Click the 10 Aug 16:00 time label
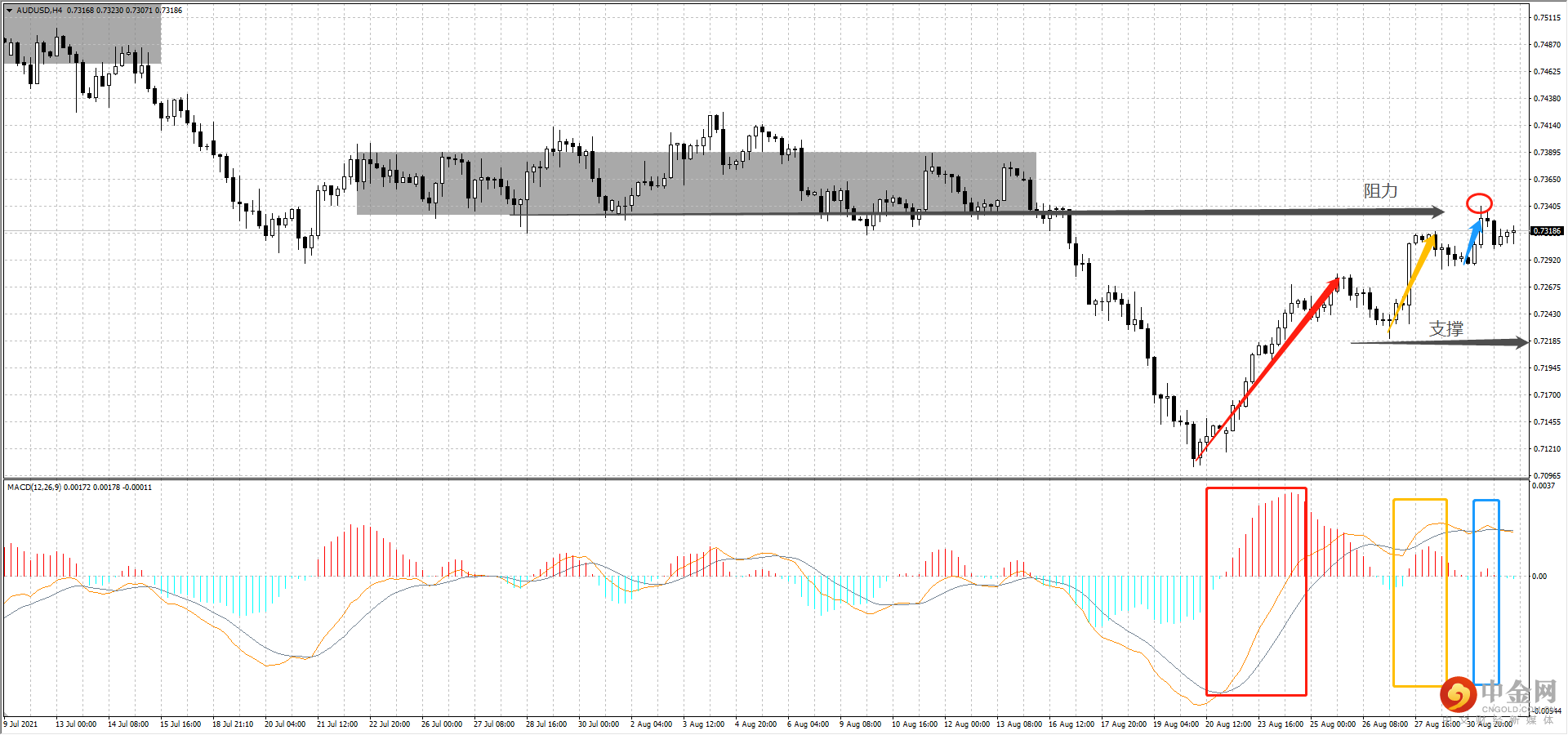Viewport: 1568px width, 735px height. (915, 724)
